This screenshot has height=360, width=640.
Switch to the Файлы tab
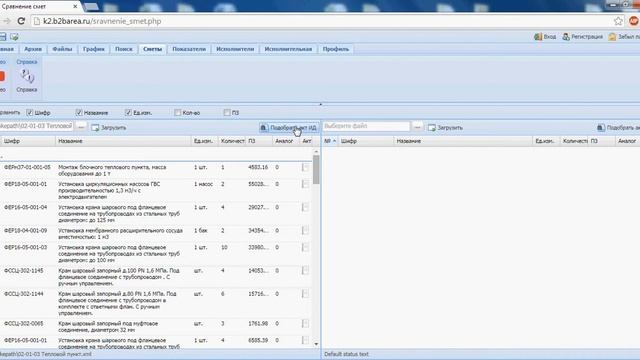62,49
